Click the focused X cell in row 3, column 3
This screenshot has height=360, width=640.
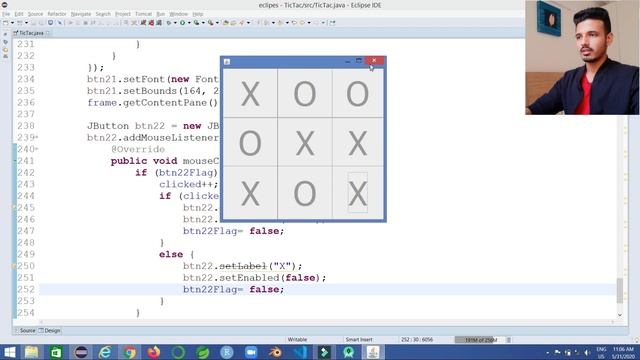point(358,193)
